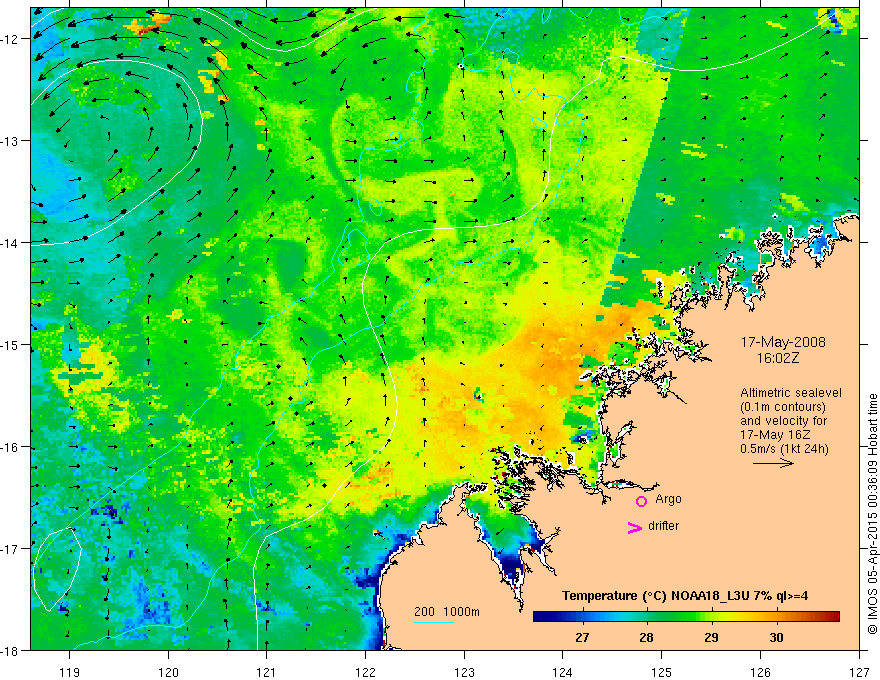Click the "200 1000m" depth legend text
Viewport: 880px width, 680px height.
pos(434,611)
